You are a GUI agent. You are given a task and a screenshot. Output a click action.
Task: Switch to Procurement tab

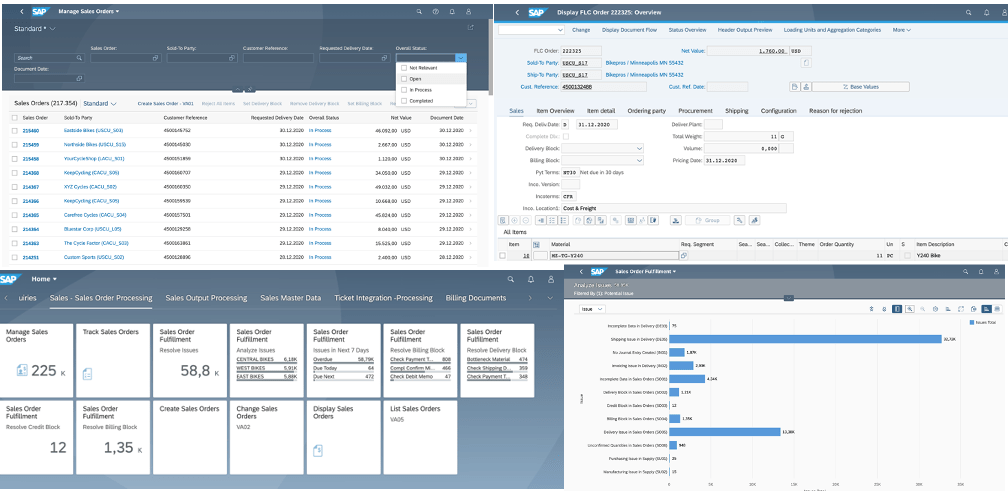(x=695, y=111)
